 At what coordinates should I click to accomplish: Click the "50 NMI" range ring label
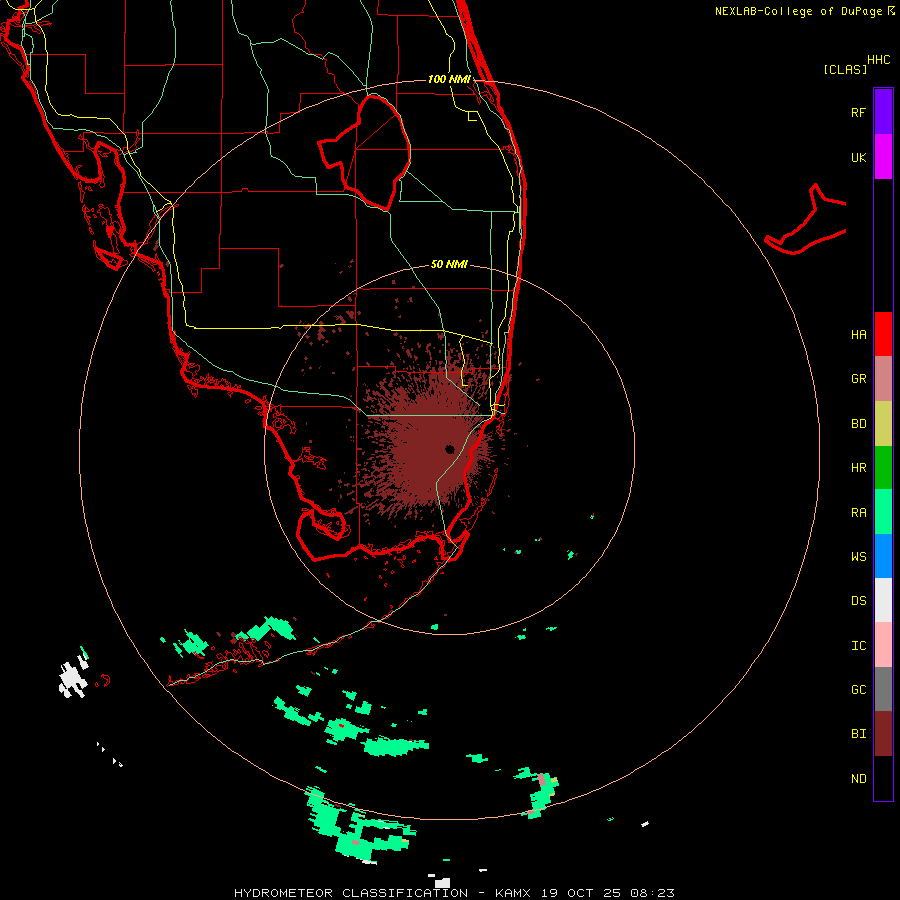(x=449, y=264)
